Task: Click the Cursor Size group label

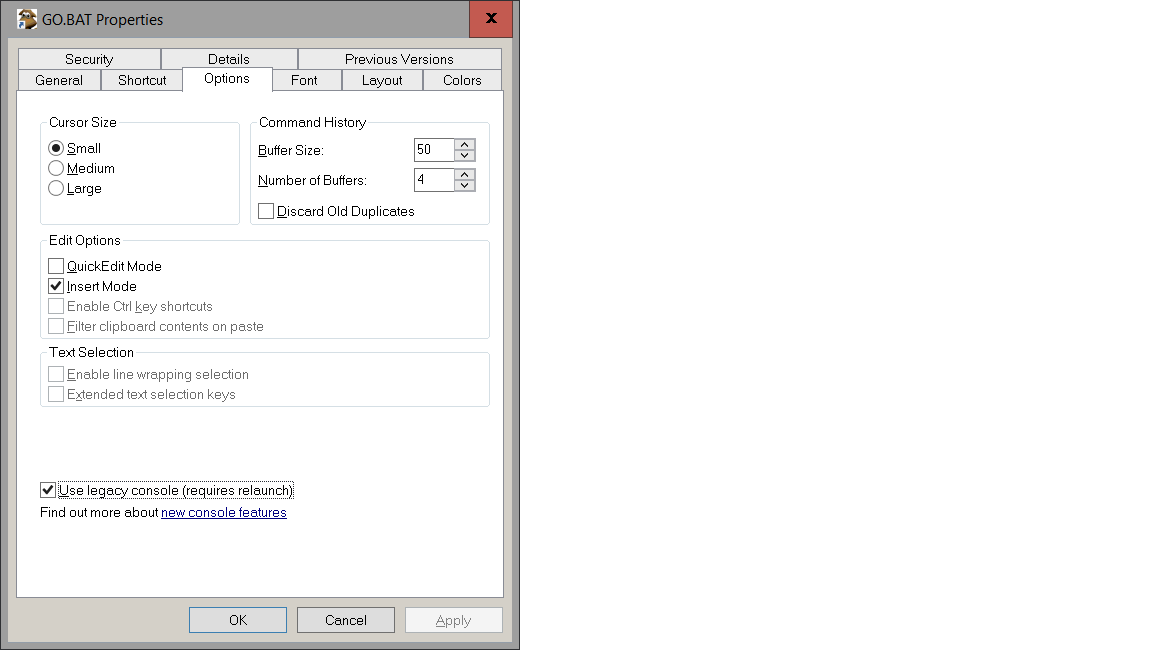Action: coord(83,123)
